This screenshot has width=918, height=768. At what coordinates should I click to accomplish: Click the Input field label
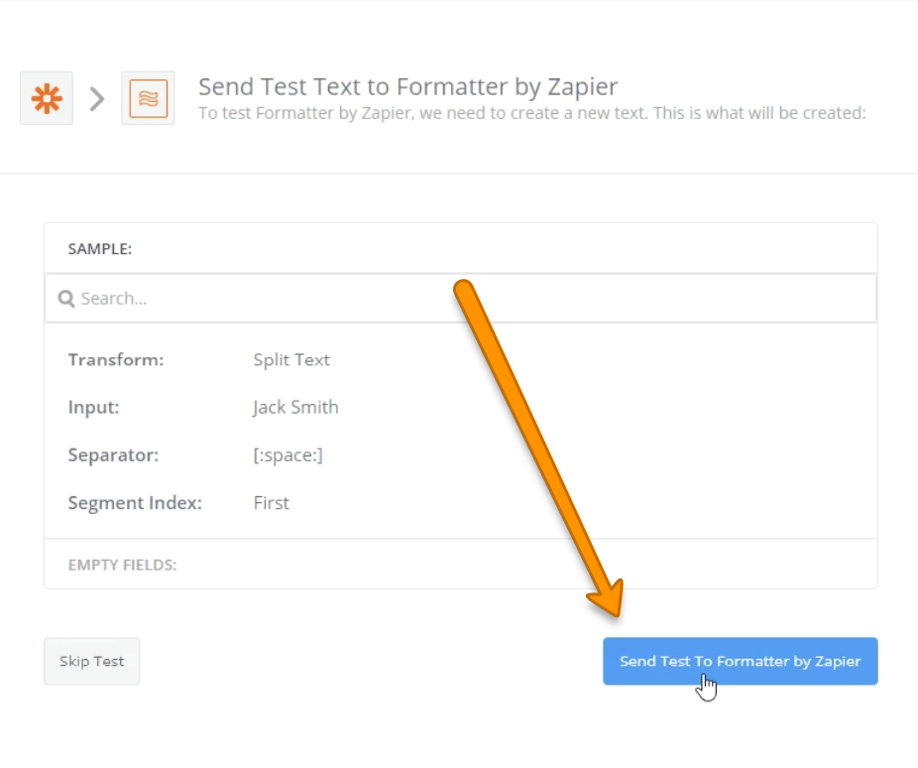pos(94,407)
